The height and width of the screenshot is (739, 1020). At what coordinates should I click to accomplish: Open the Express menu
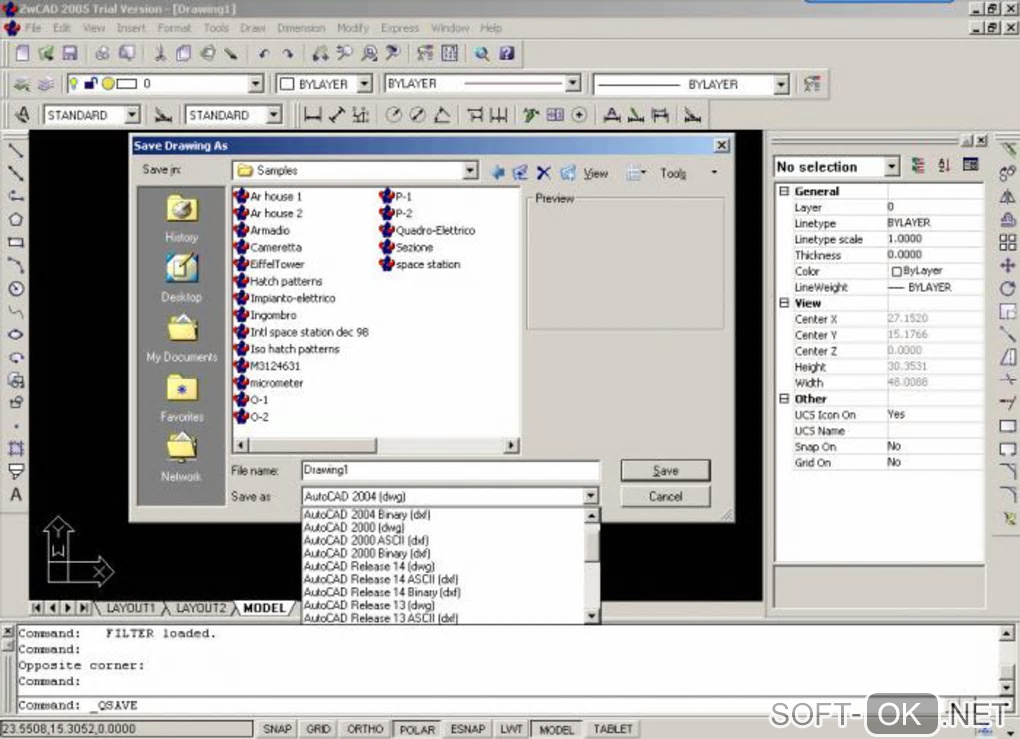coord(399,28)
